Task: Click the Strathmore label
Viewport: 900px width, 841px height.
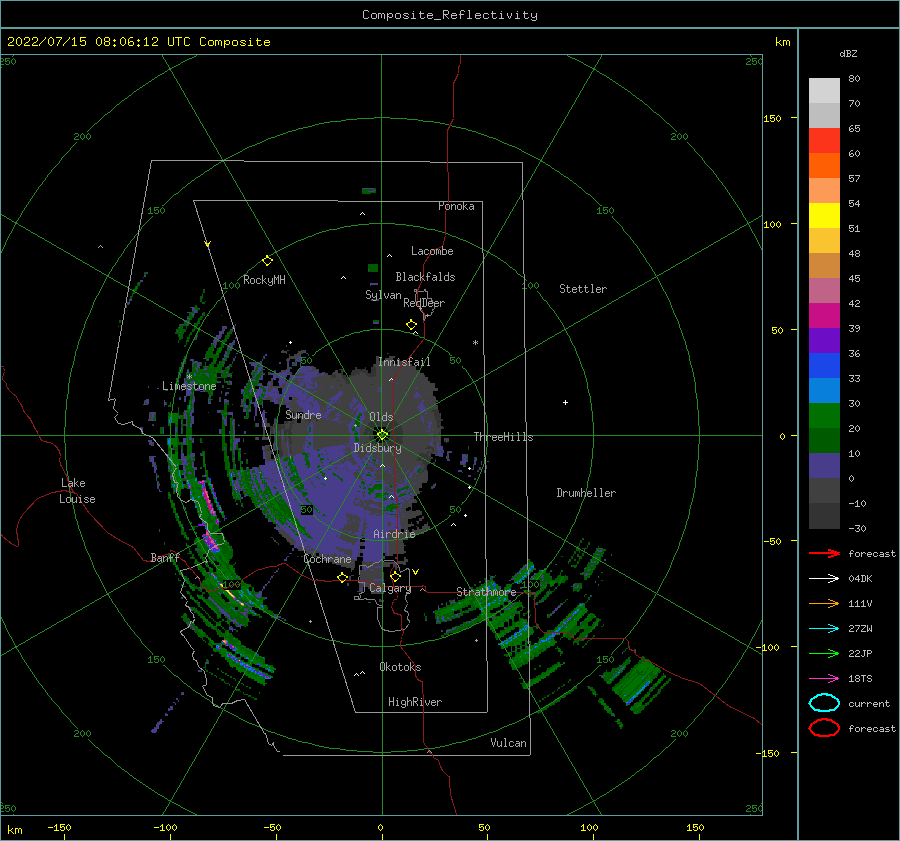Action: click(486, 592)
